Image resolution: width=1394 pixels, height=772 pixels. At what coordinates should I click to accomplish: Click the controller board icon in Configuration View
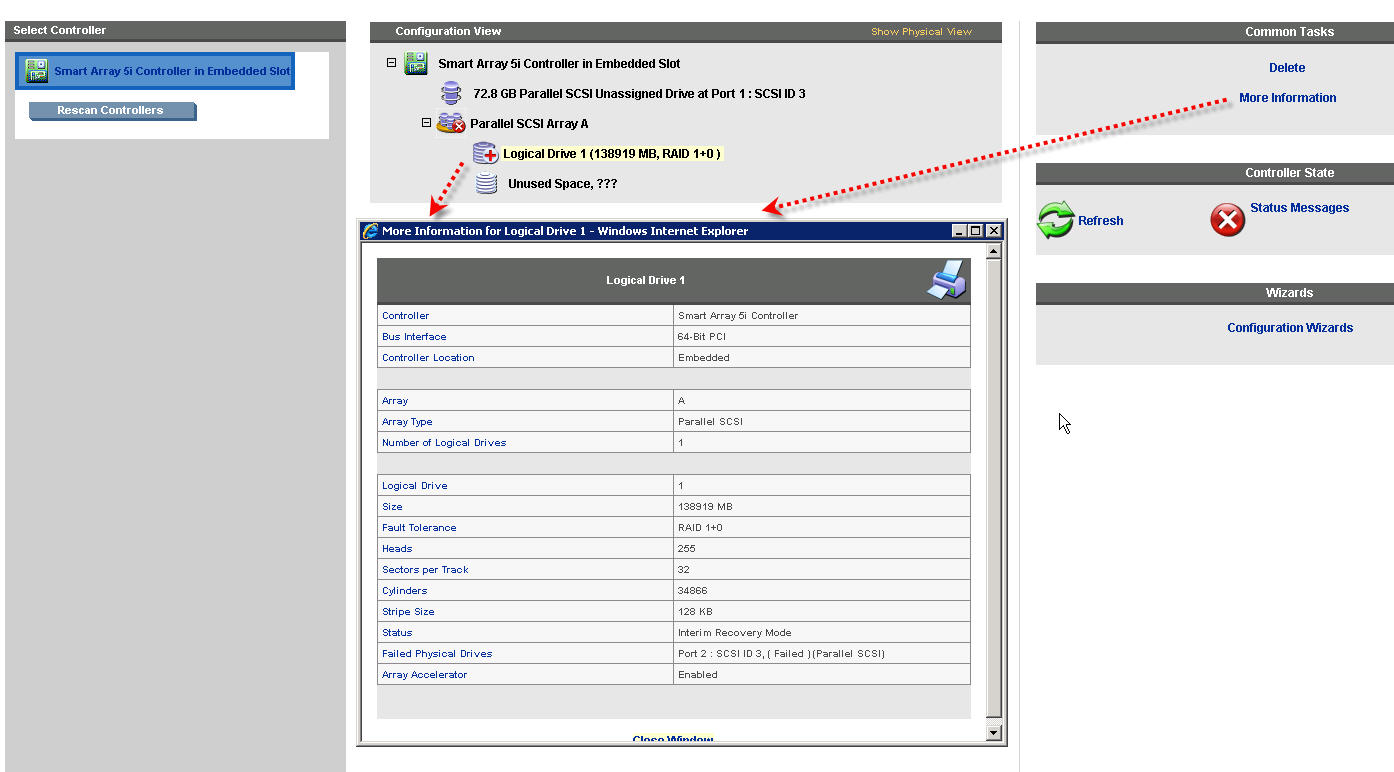[416, 64]
